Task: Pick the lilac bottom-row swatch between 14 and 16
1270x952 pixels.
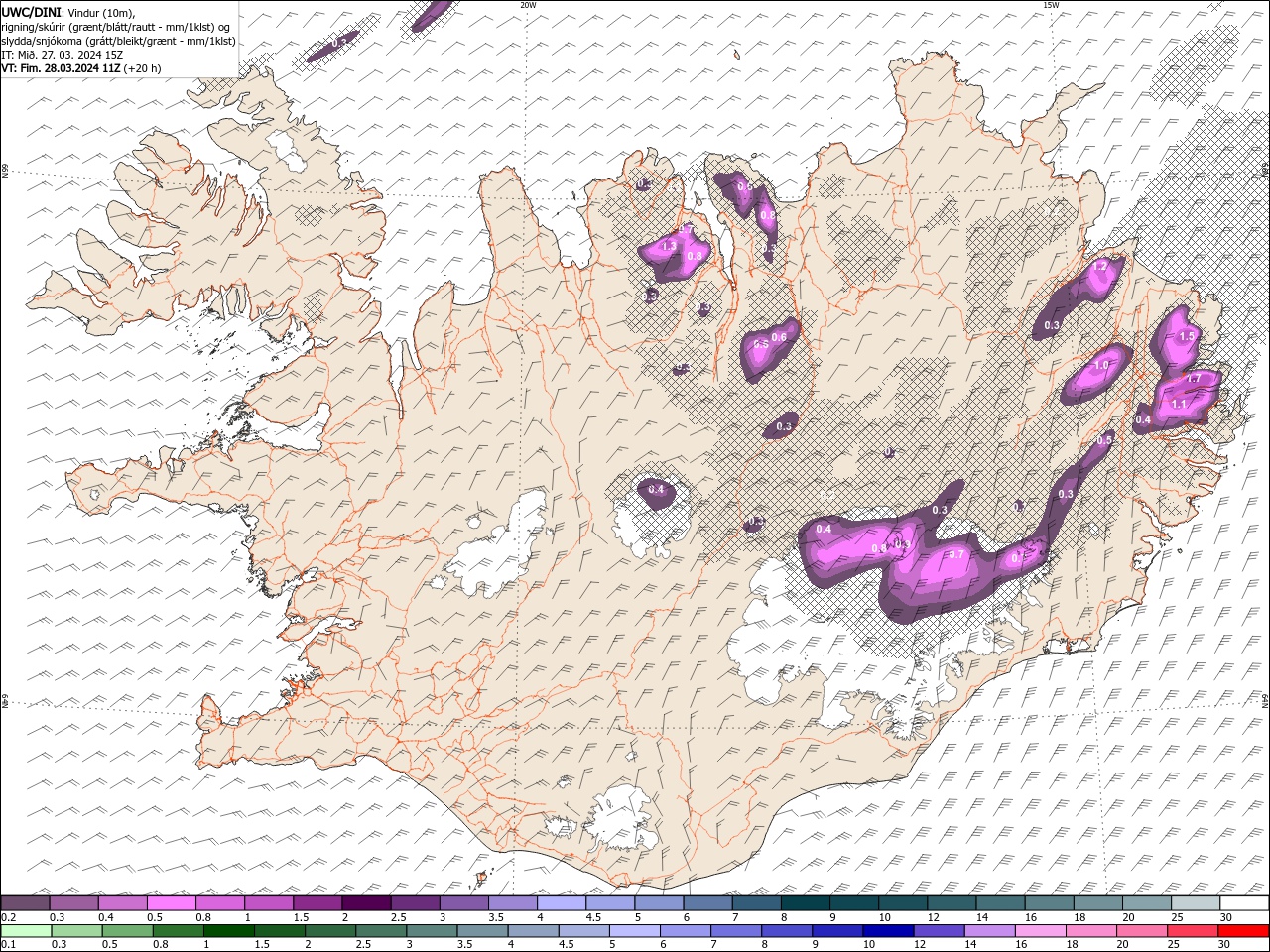Action: pos(988,931)
